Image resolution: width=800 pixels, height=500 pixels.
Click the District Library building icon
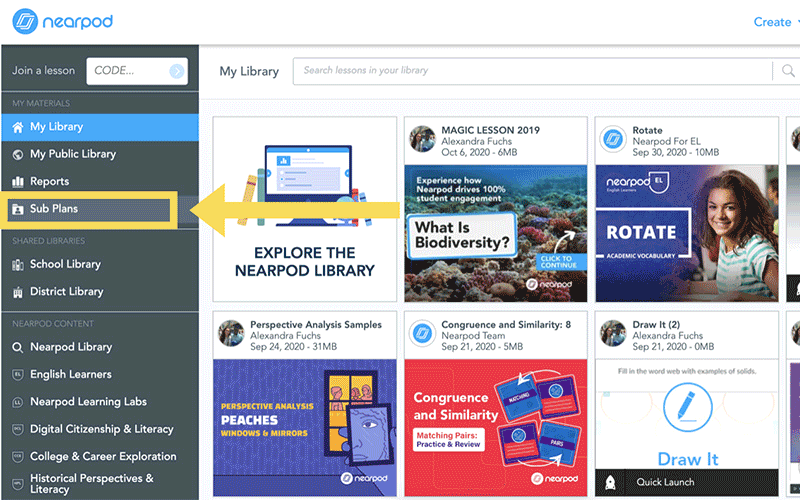pos(18,292)
